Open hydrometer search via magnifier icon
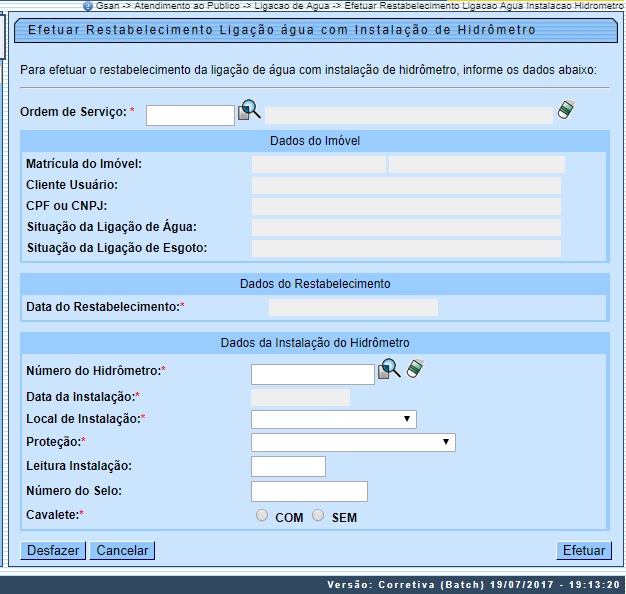This screenshot has width=626, height=594. point(389,371)
